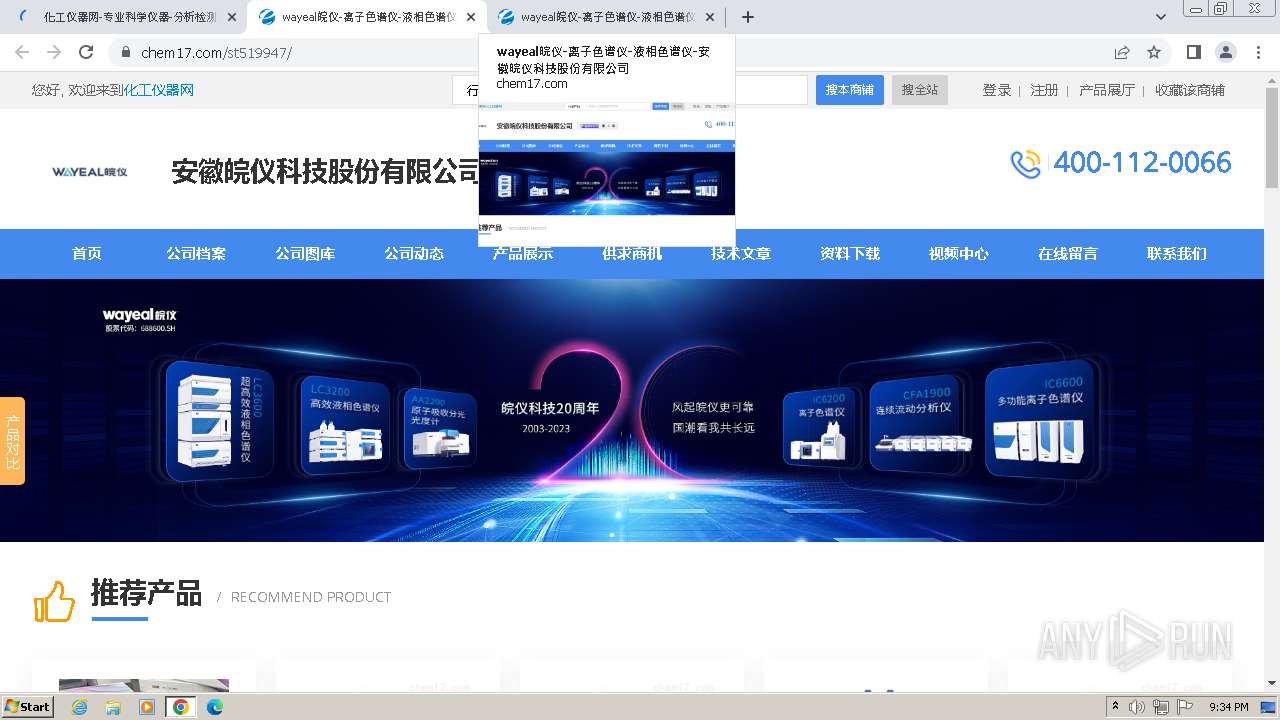
Task: Expand the tab search dropdown
Action: click(x=1161, y=17)
